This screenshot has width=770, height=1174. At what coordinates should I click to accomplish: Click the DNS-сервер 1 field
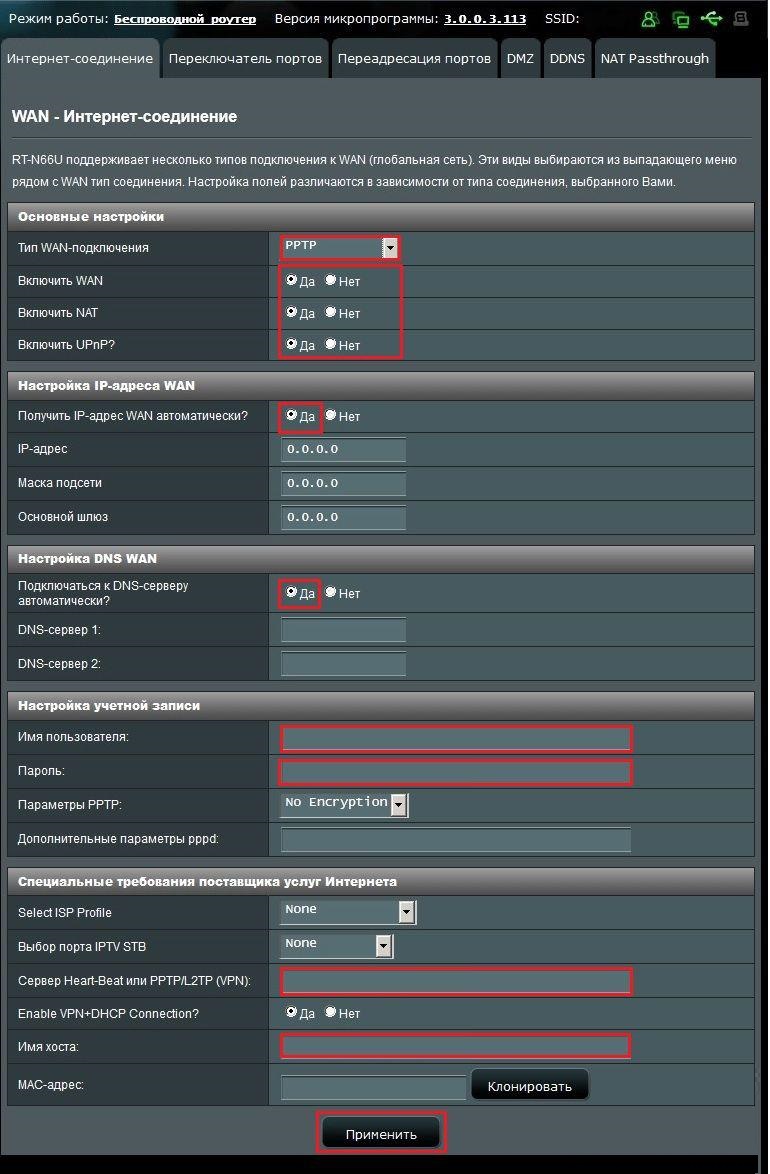[344, 630]
